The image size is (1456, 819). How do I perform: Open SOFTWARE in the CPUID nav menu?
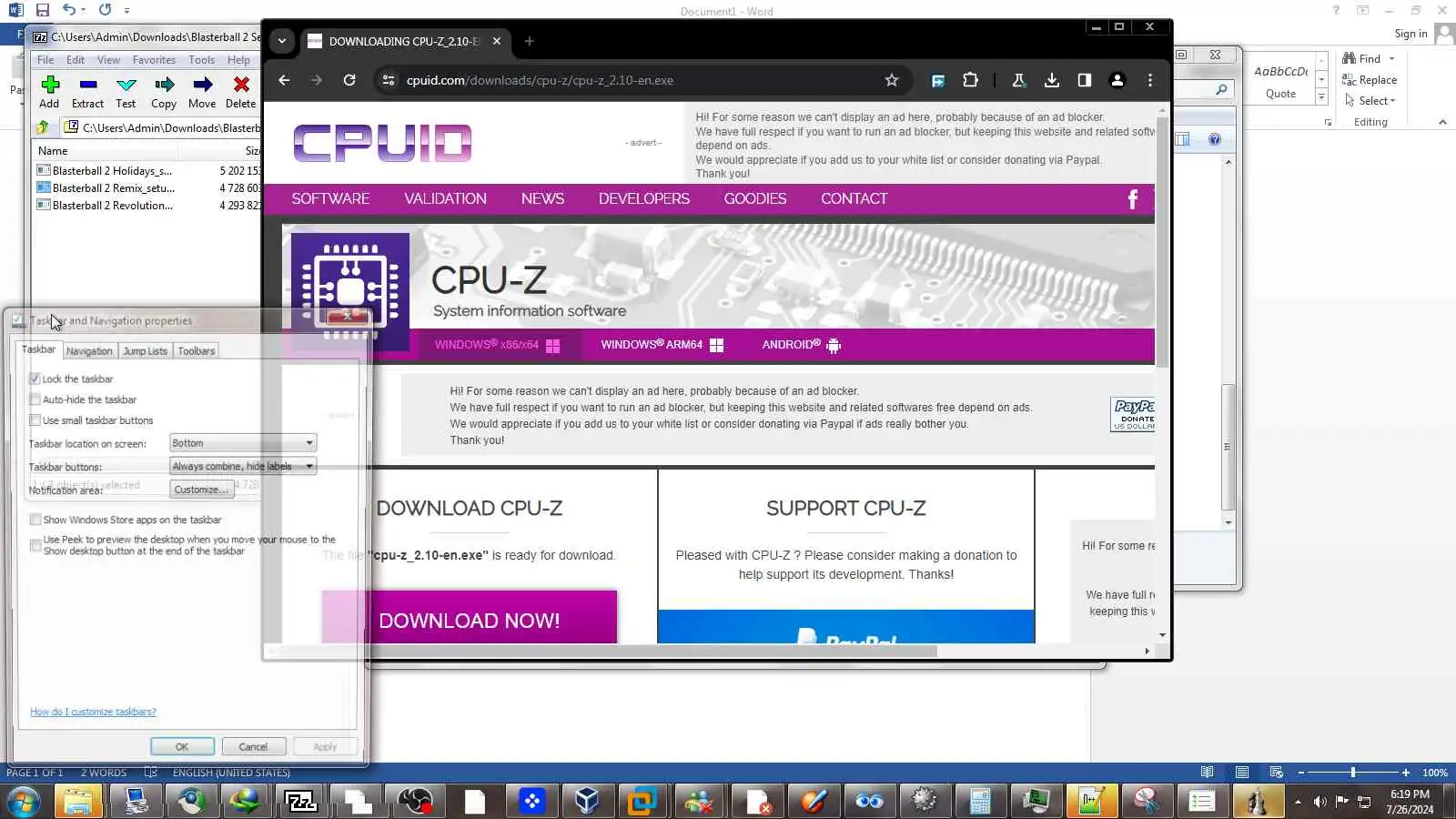(x=330, y=198)
